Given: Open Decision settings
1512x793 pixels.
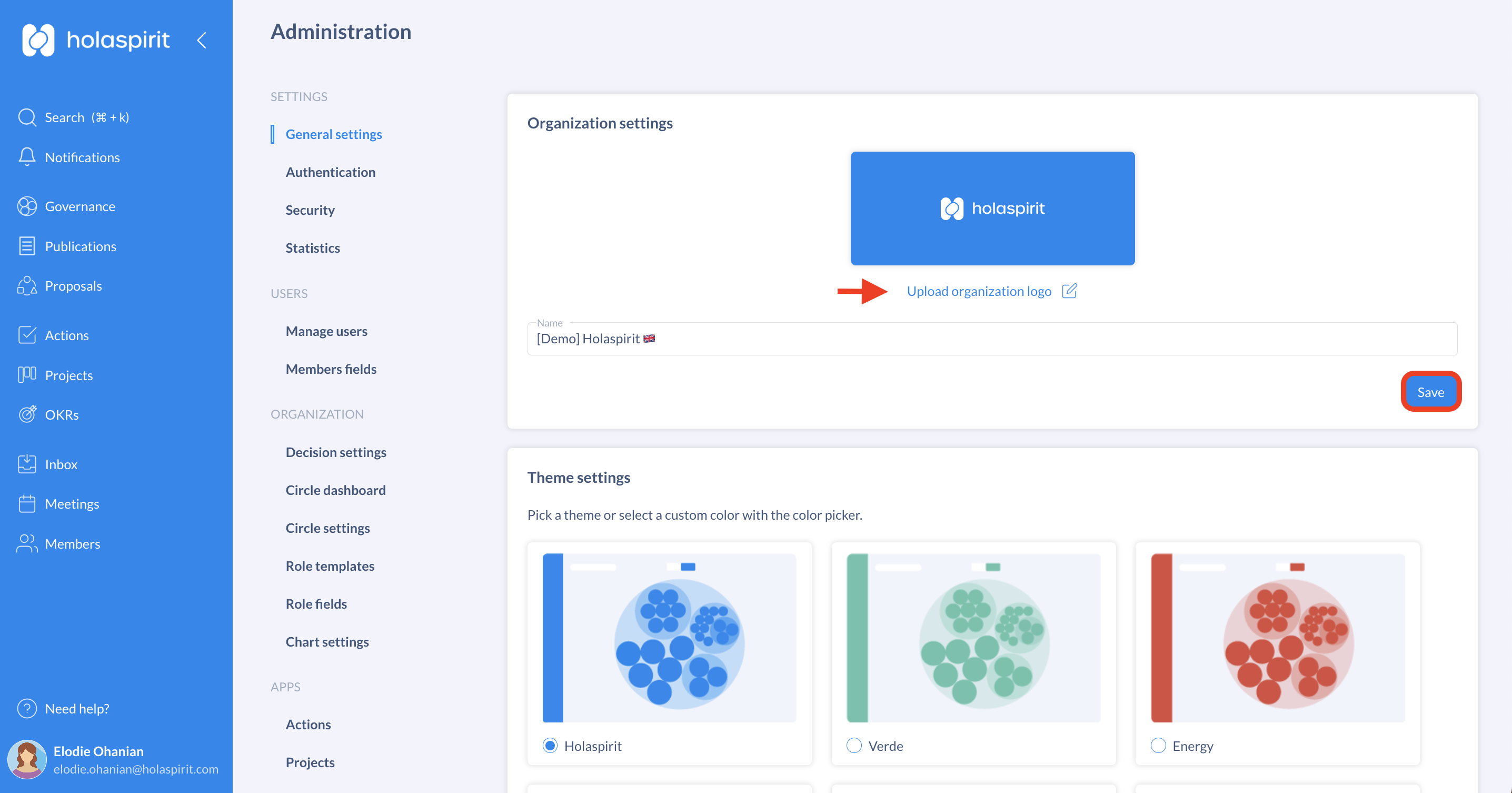Looking at the screenshot, I should tap(336, 452).
